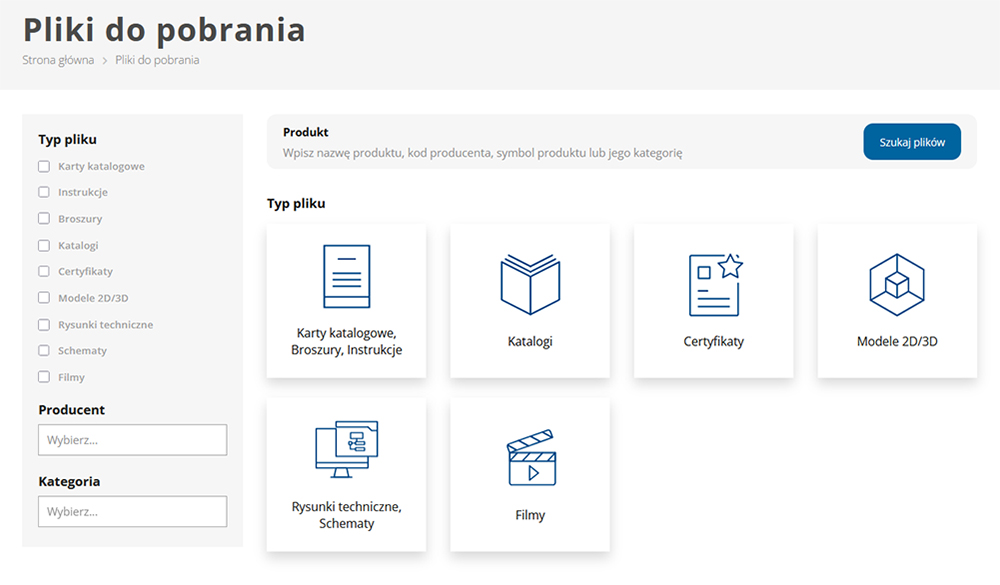
Task: Select the monitor icon for Rysunki techniczne, Schematy
Action: (x=346, y=452)
